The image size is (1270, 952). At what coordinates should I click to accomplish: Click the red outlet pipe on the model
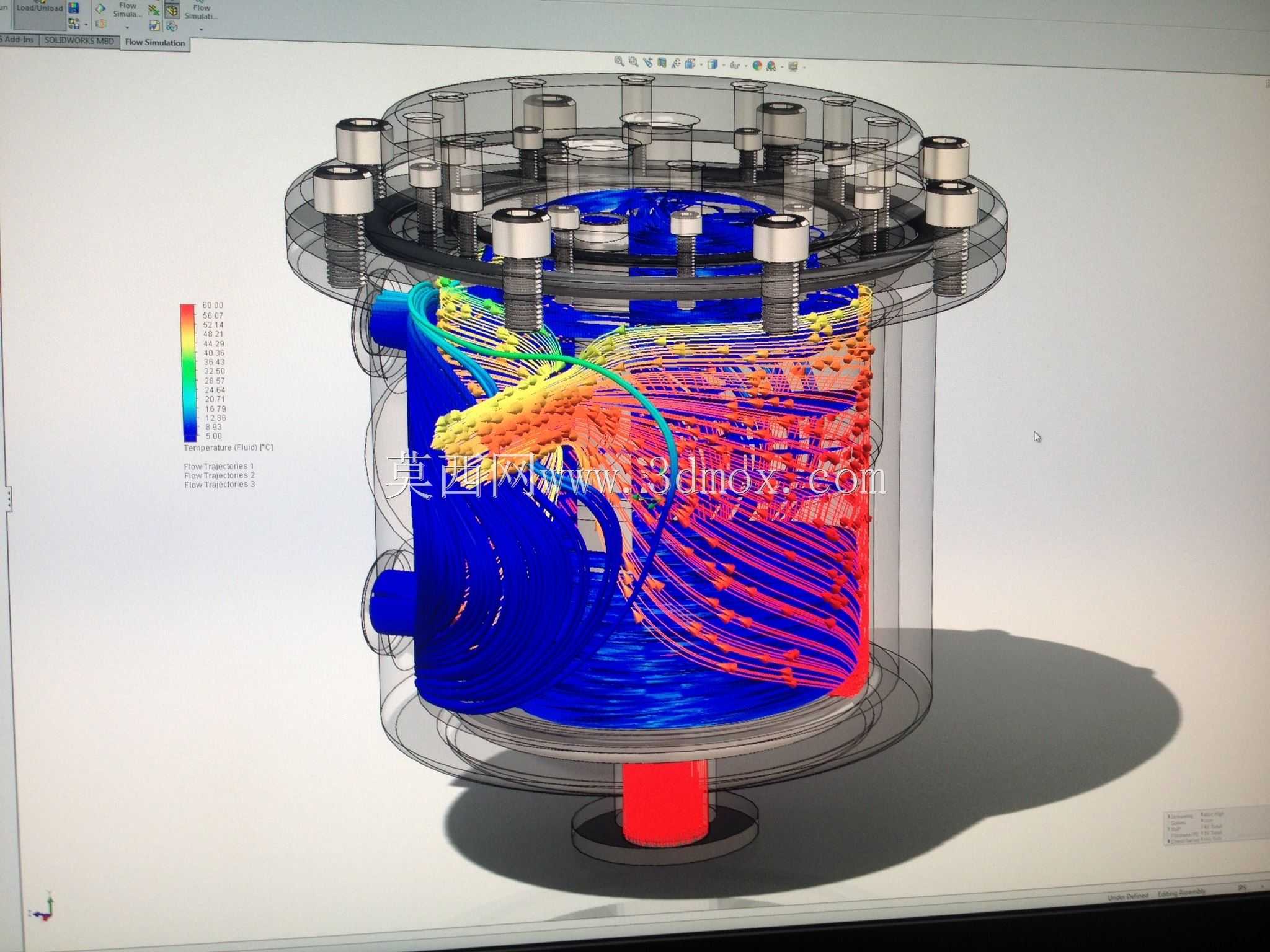664,804
